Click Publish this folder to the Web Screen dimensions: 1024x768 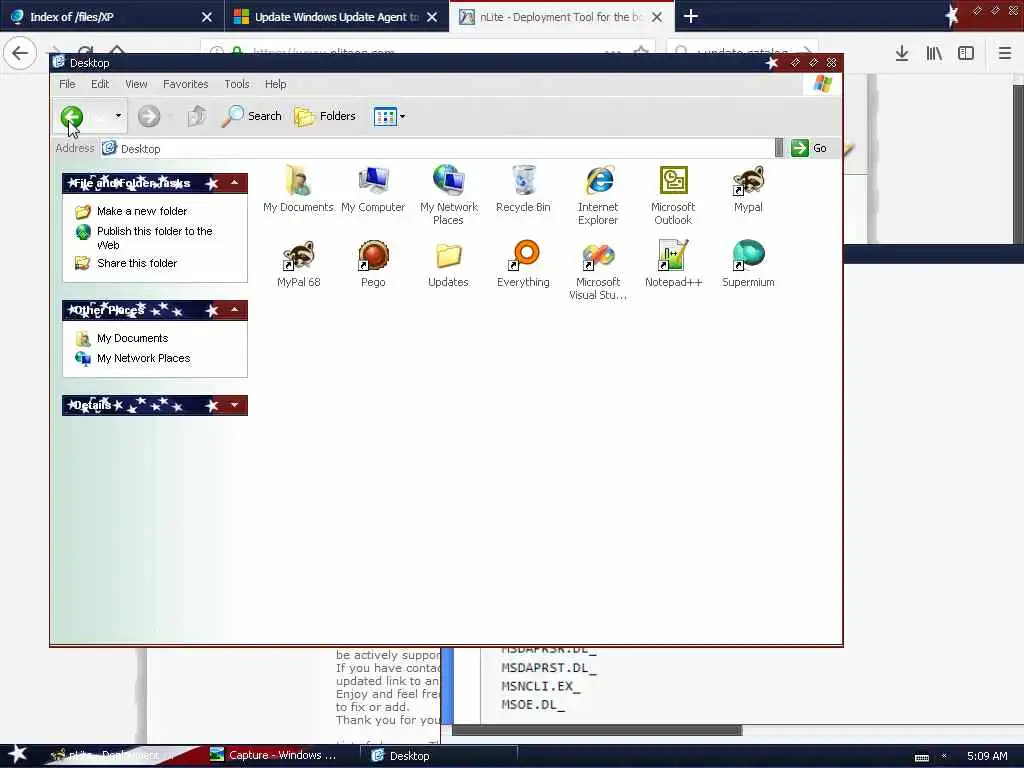(155, 238)
